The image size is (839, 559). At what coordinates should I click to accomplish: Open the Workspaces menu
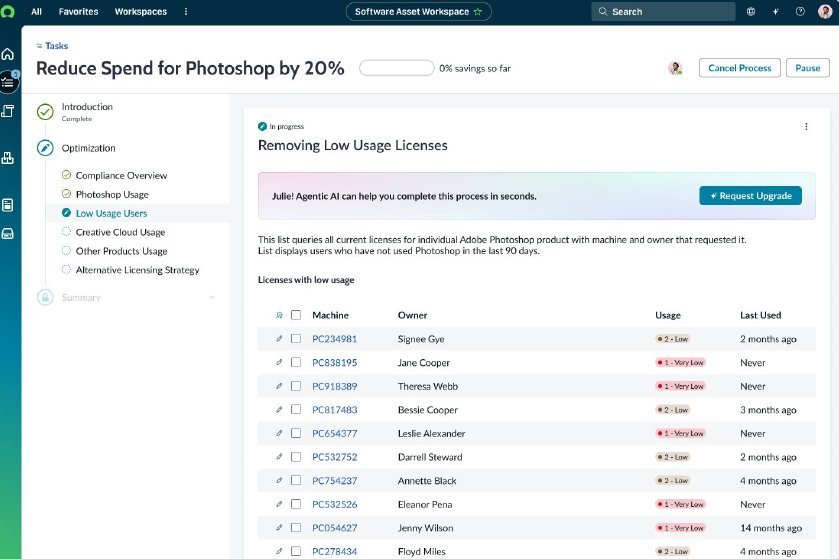click(x=141, y=11)
